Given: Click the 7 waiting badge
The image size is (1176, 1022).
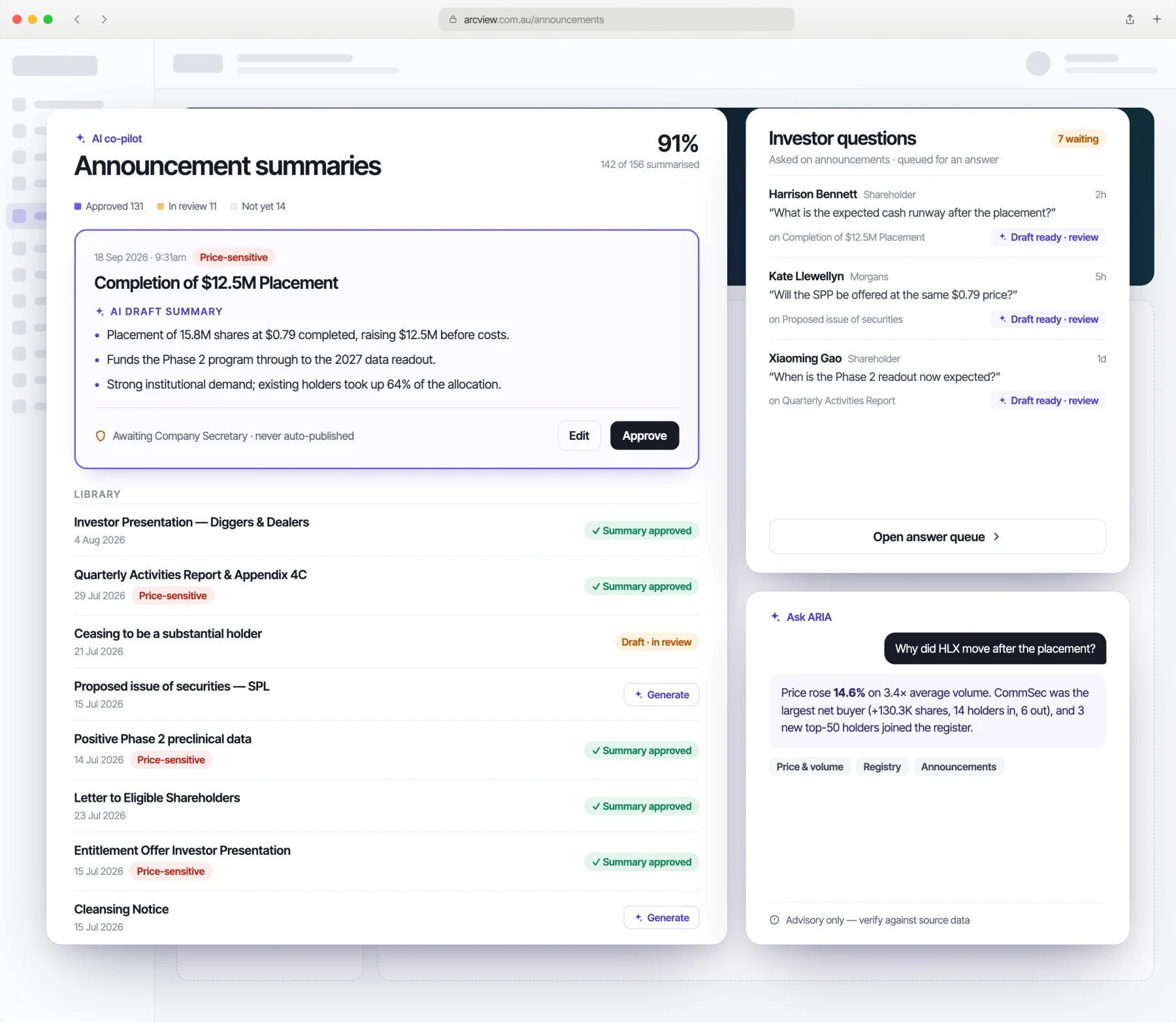Looking at the screenshot, I should pyautogui.click(x=1078, y=139).
